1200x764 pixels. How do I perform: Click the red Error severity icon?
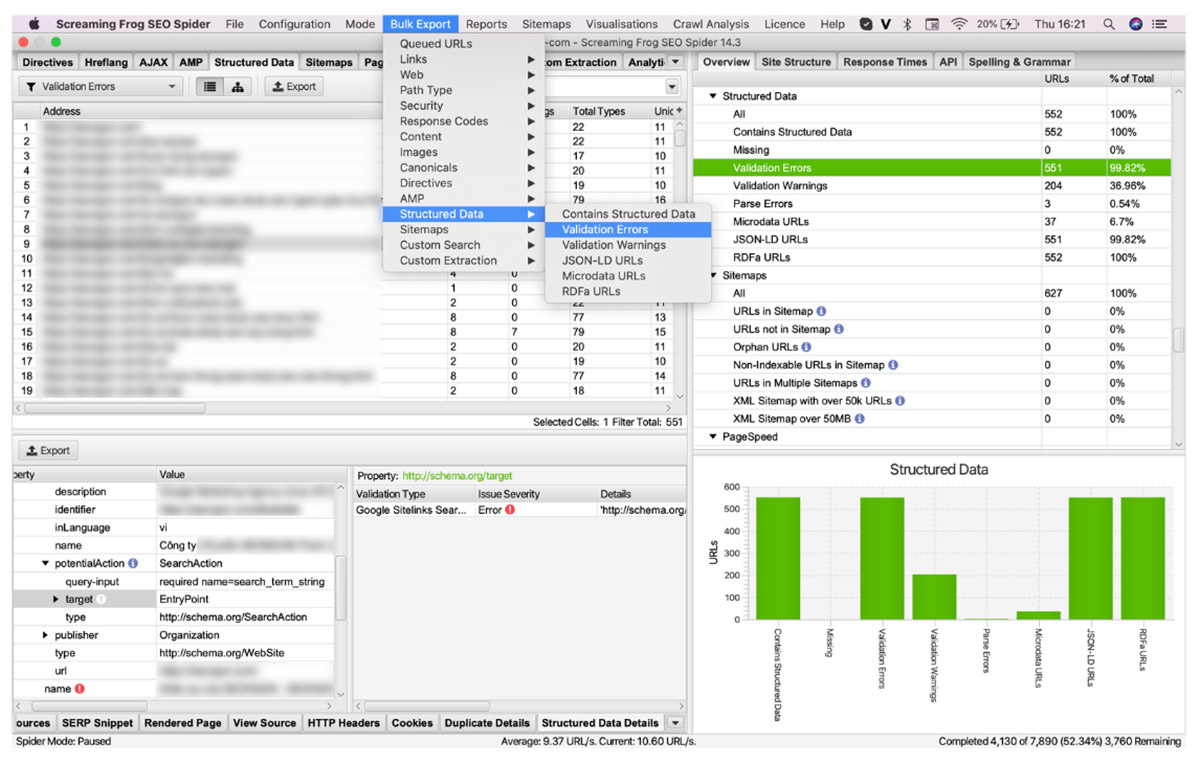(510, 510)
